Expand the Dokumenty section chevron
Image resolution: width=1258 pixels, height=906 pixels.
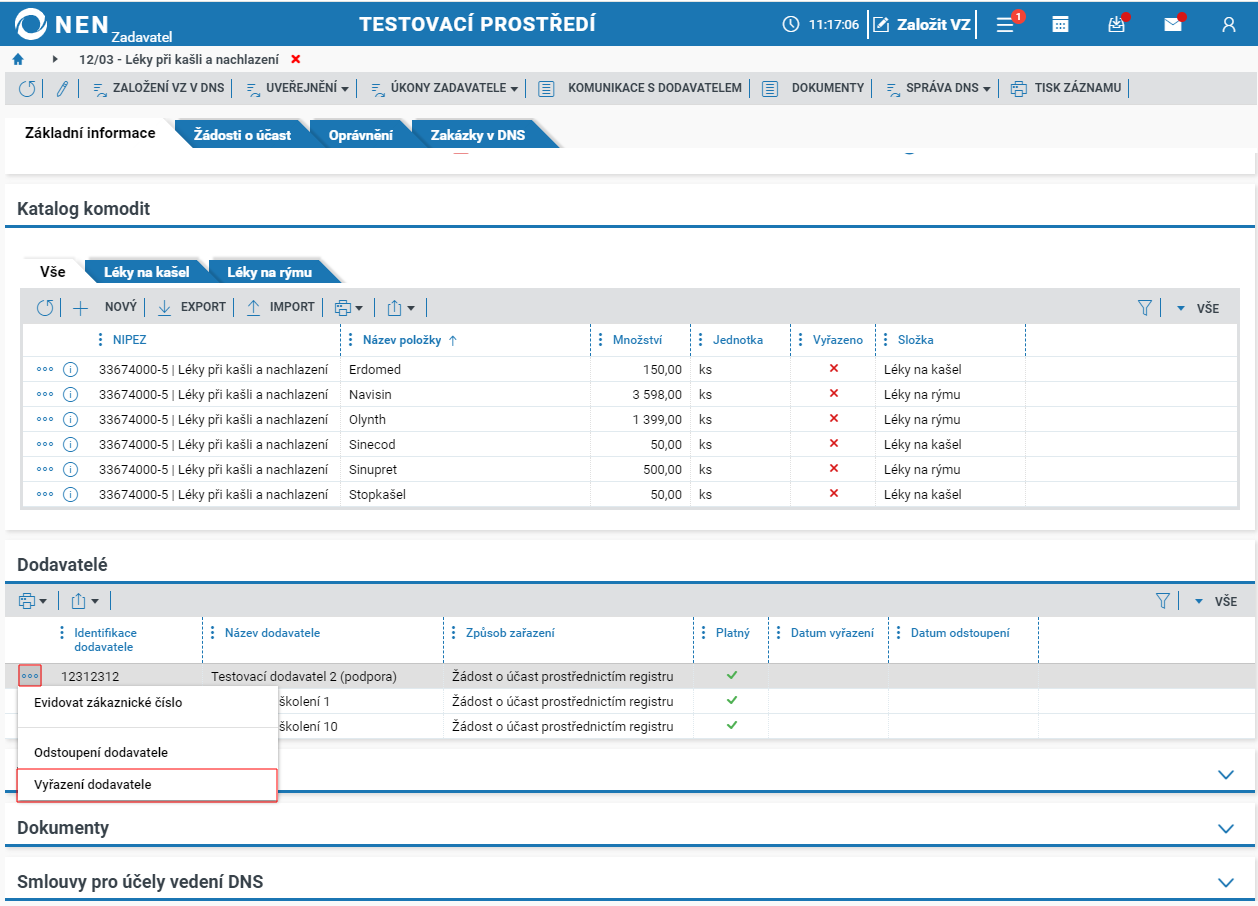1226,828
